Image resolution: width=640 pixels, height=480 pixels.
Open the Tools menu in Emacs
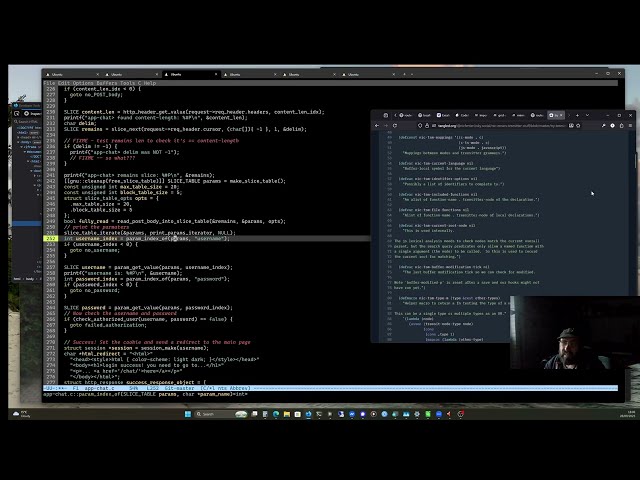click(127, 83)
